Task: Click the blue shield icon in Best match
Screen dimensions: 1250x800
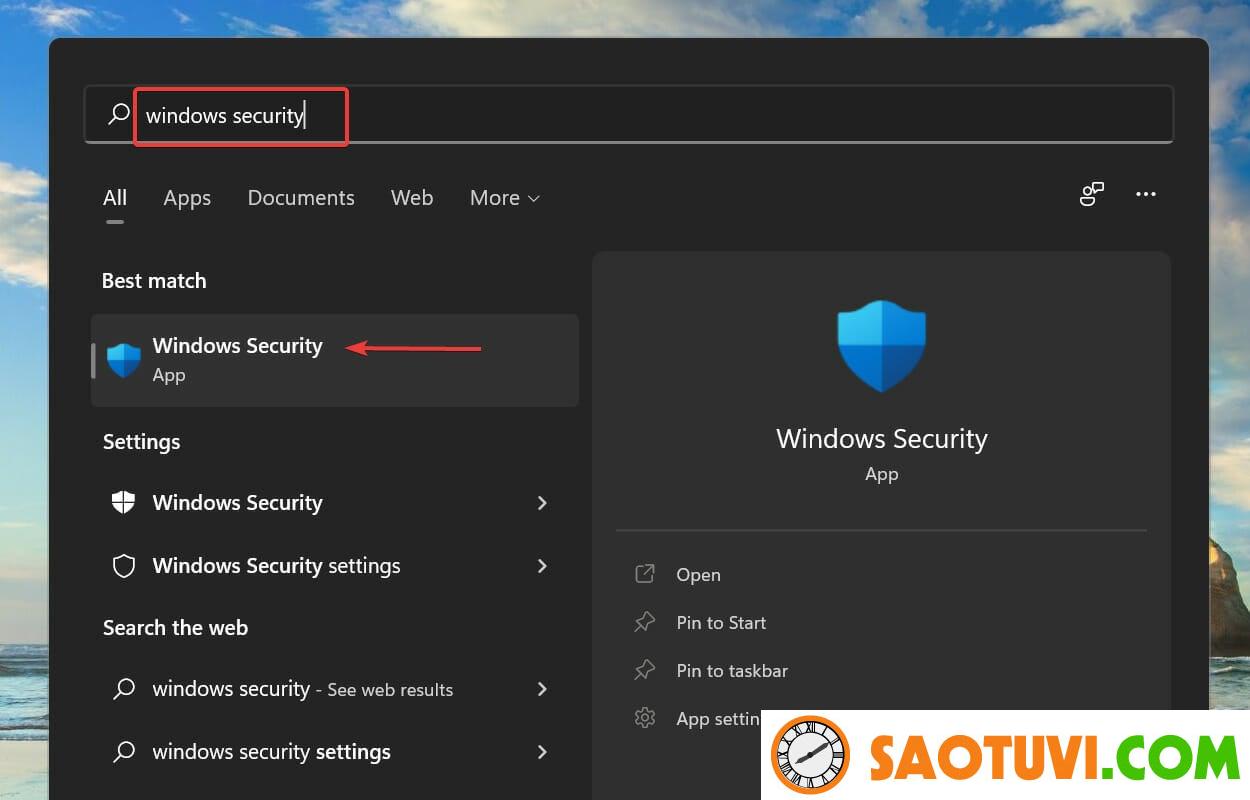Action: tap(124, 360)
